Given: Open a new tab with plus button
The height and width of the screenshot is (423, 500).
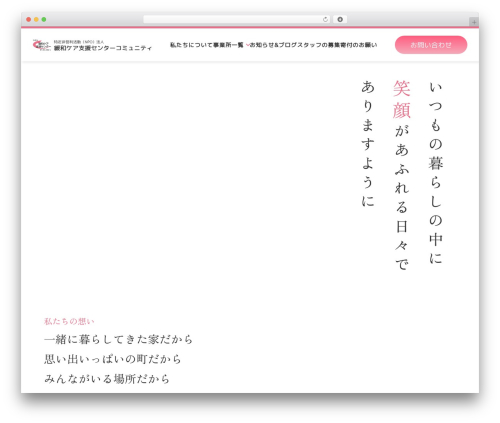Looking at the screenshot, I should click(x=474, y=22).
